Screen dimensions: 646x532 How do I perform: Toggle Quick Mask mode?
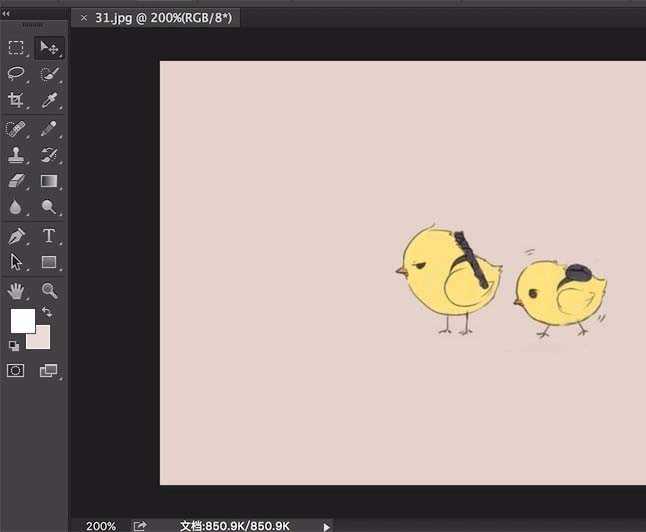tap(16, 370)
